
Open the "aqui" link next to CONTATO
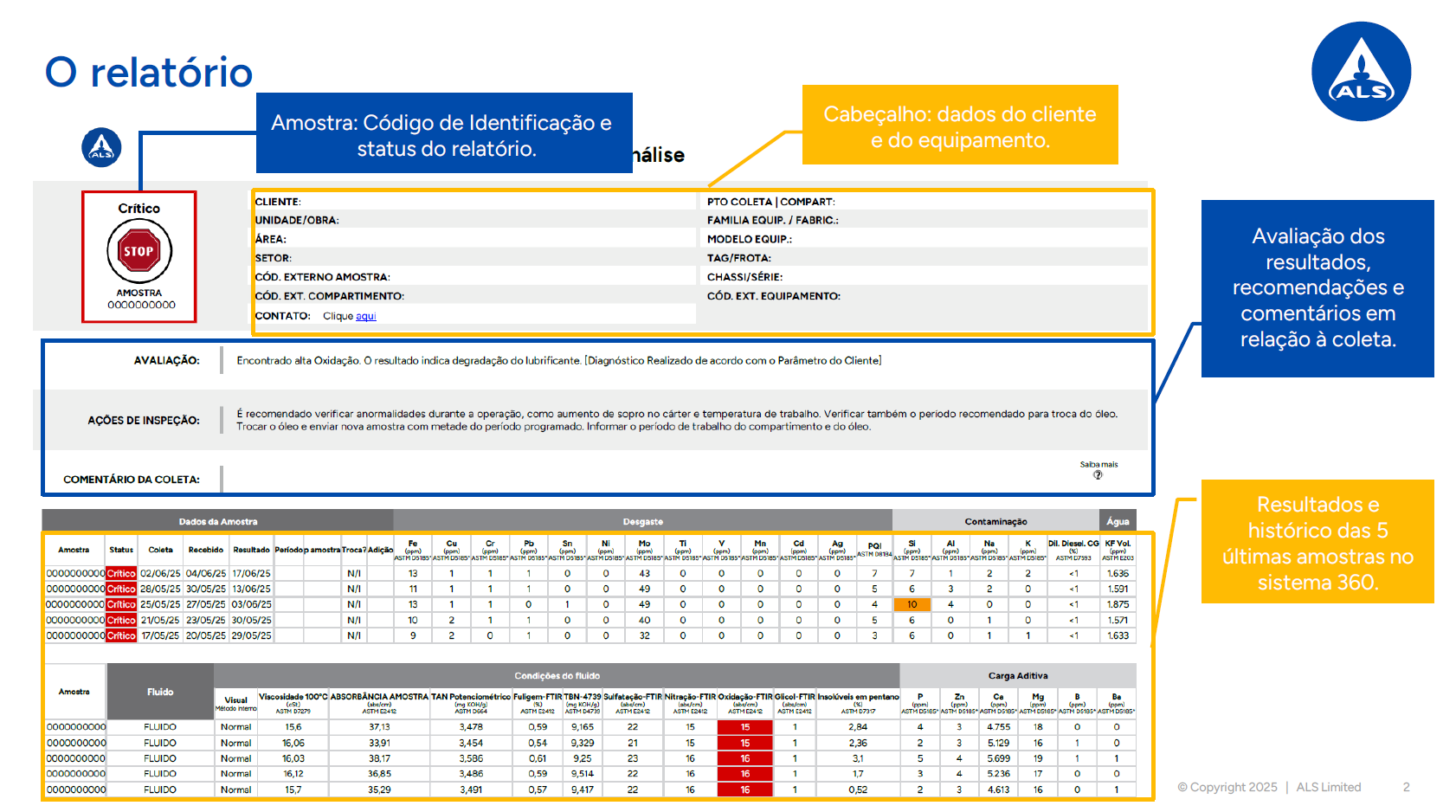pos(366,316)
